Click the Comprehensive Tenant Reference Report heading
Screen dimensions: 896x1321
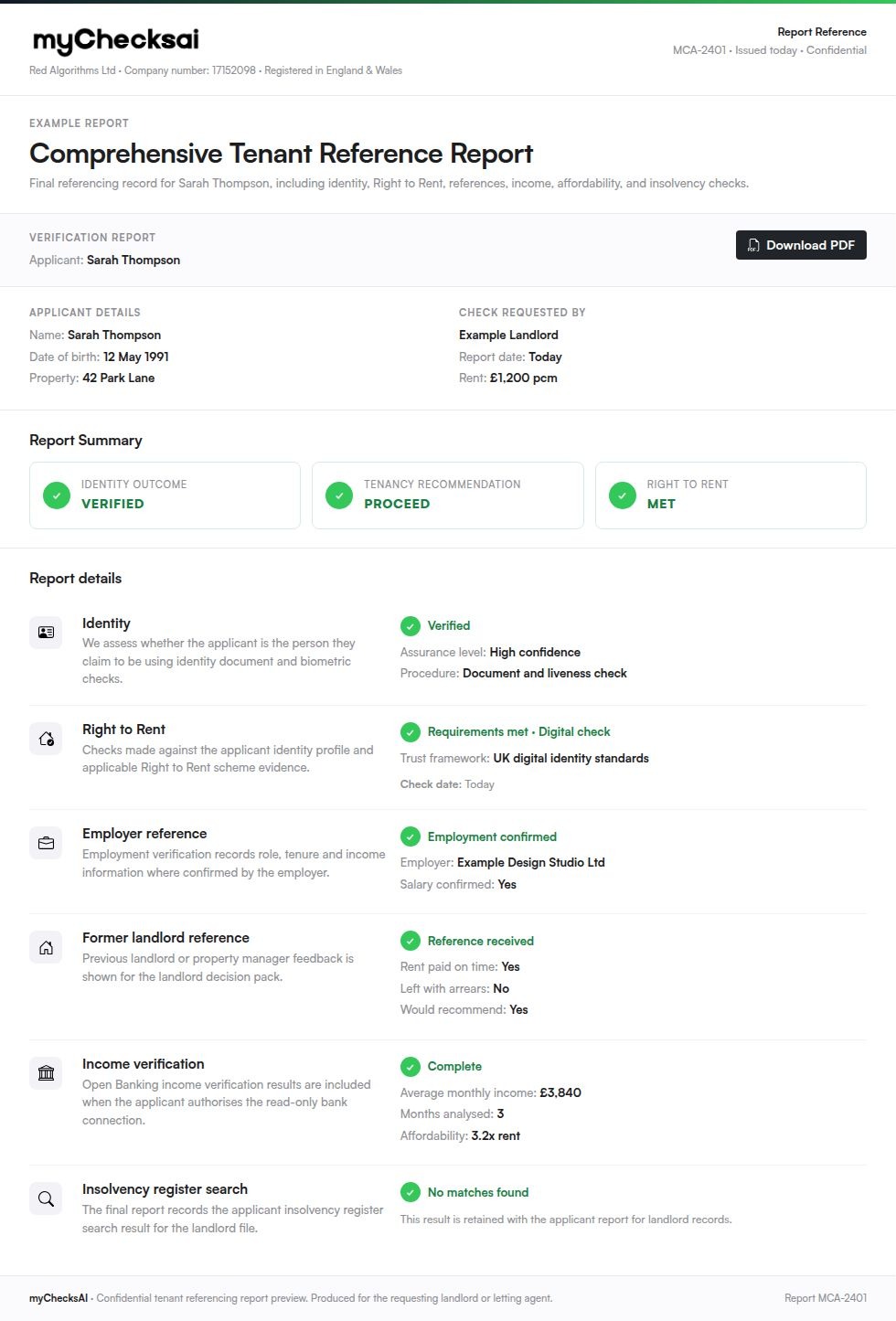tap(281, 154)
